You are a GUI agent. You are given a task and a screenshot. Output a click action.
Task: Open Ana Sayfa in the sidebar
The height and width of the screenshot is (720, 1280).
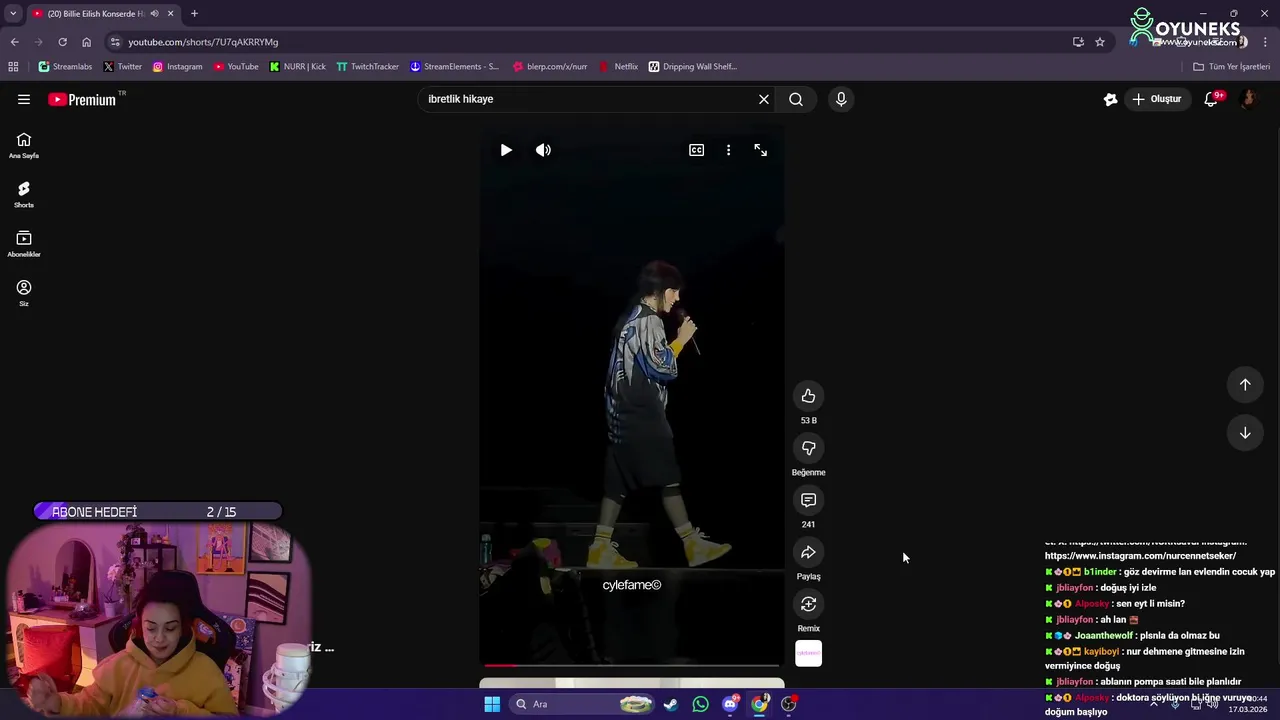tap(24, 146)
